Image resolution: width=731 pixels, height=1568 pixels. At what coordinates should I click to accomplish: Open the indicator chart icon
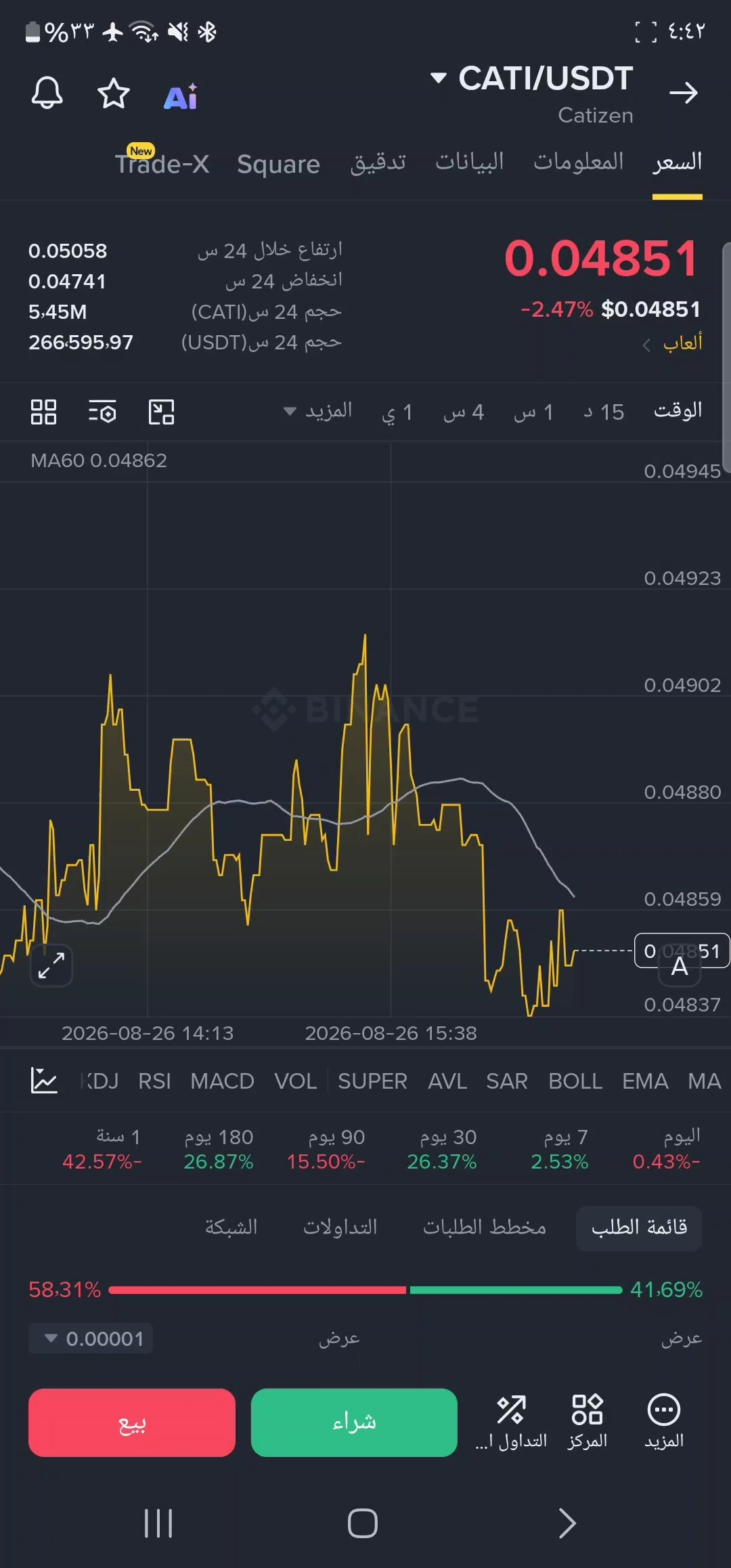44,1081
